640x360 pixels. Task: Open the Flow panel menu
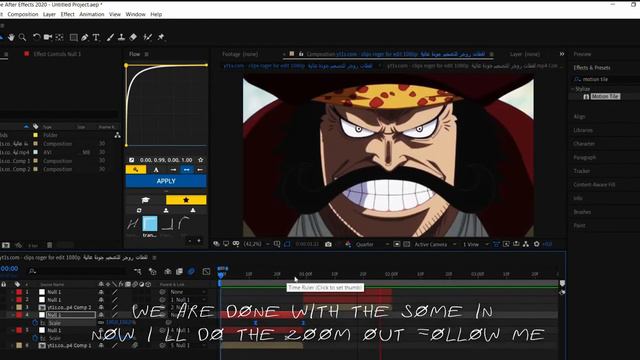[147, 54]
